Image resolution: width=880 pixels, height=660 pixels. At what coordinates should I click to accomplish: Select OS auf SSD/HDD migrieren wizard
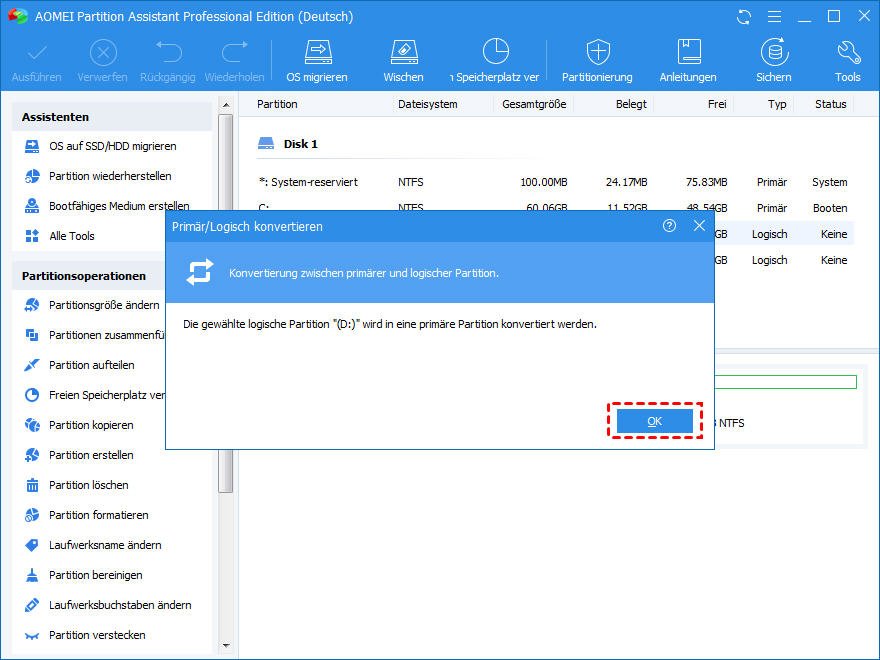(x=113, y=146)
